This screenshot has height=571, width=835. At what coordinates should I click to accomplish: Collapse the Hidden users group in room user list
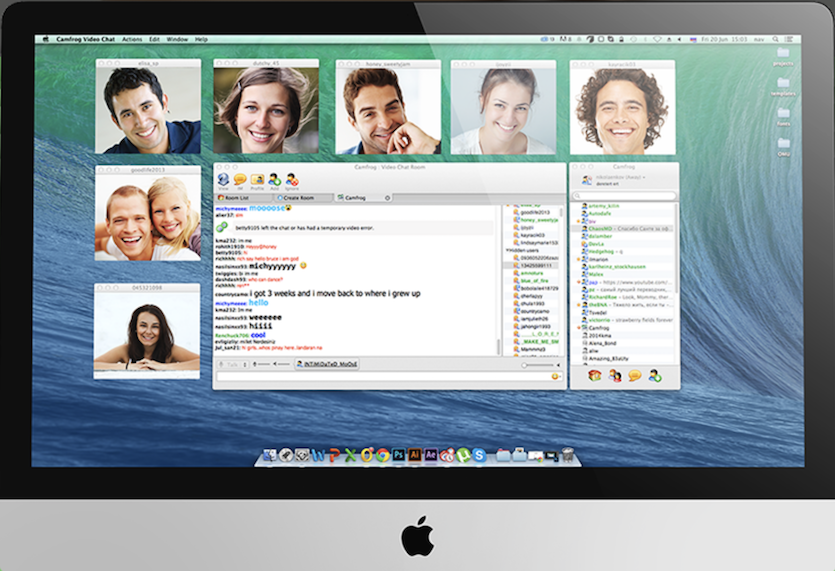tap(507, 250)
